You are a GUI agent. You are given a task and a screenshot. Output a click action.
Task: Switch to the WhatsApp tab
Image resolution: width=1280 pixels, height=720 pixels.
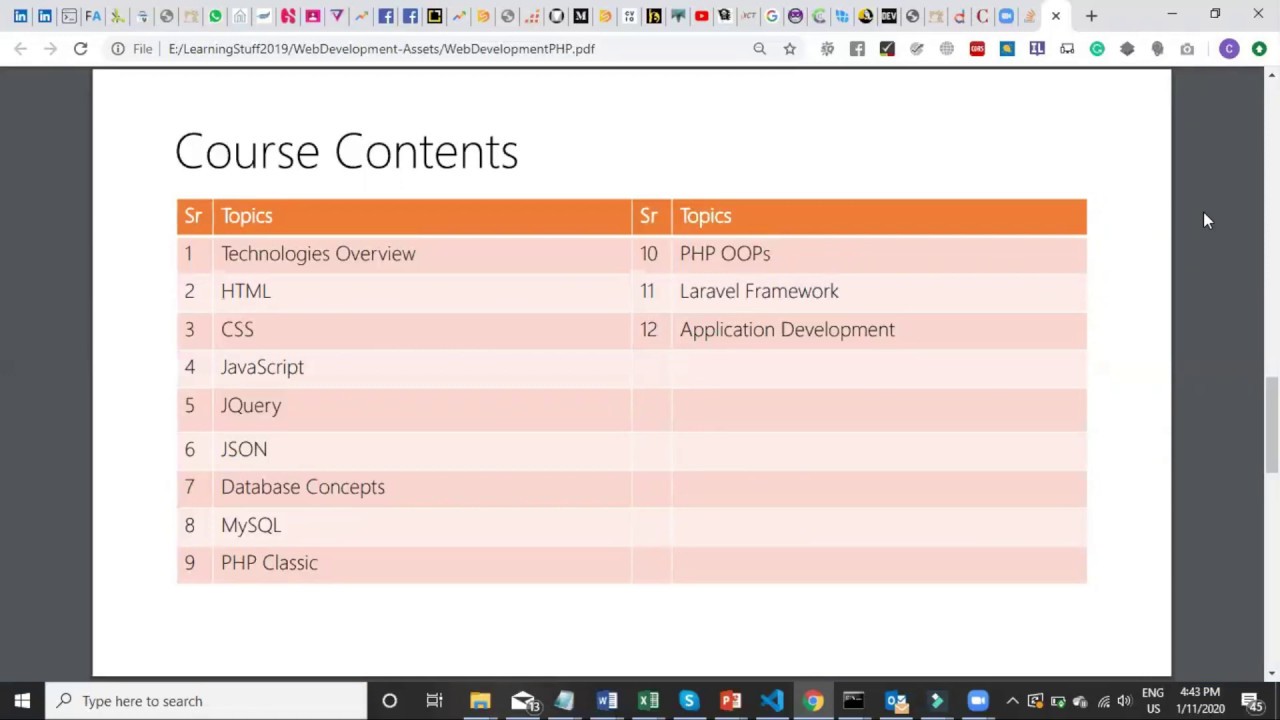(215, 16)
